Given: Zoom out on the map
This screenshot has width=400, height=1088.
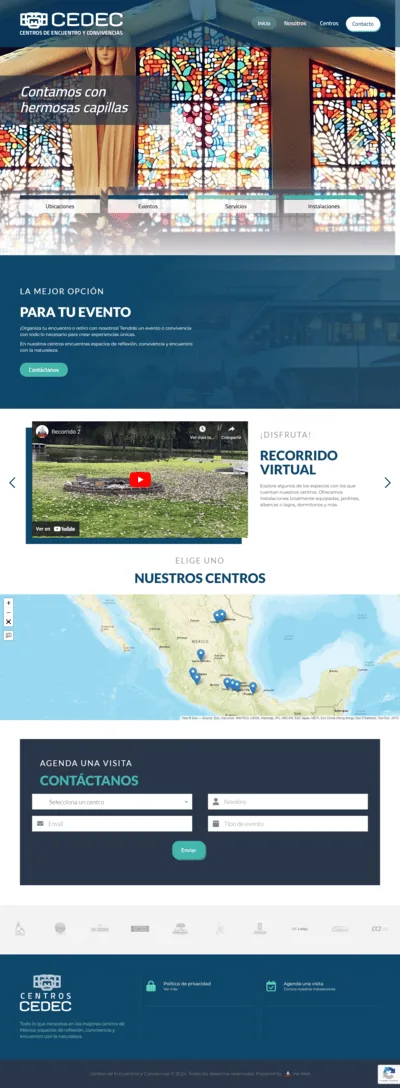Looking at the screenshot, I should (x=8, y=613).
